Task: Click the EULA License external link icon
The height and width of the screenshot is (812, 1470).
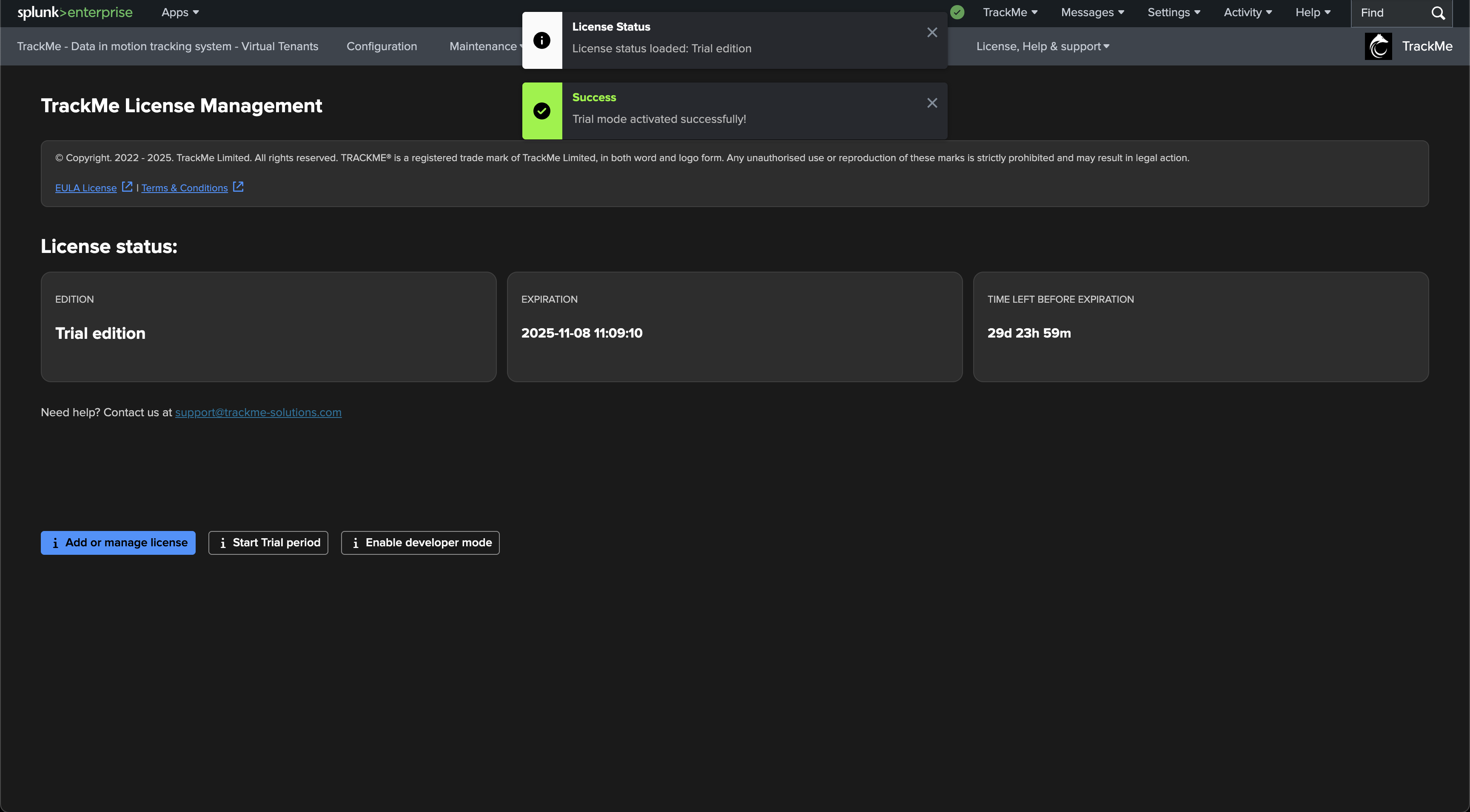Action: pos(127,187)
